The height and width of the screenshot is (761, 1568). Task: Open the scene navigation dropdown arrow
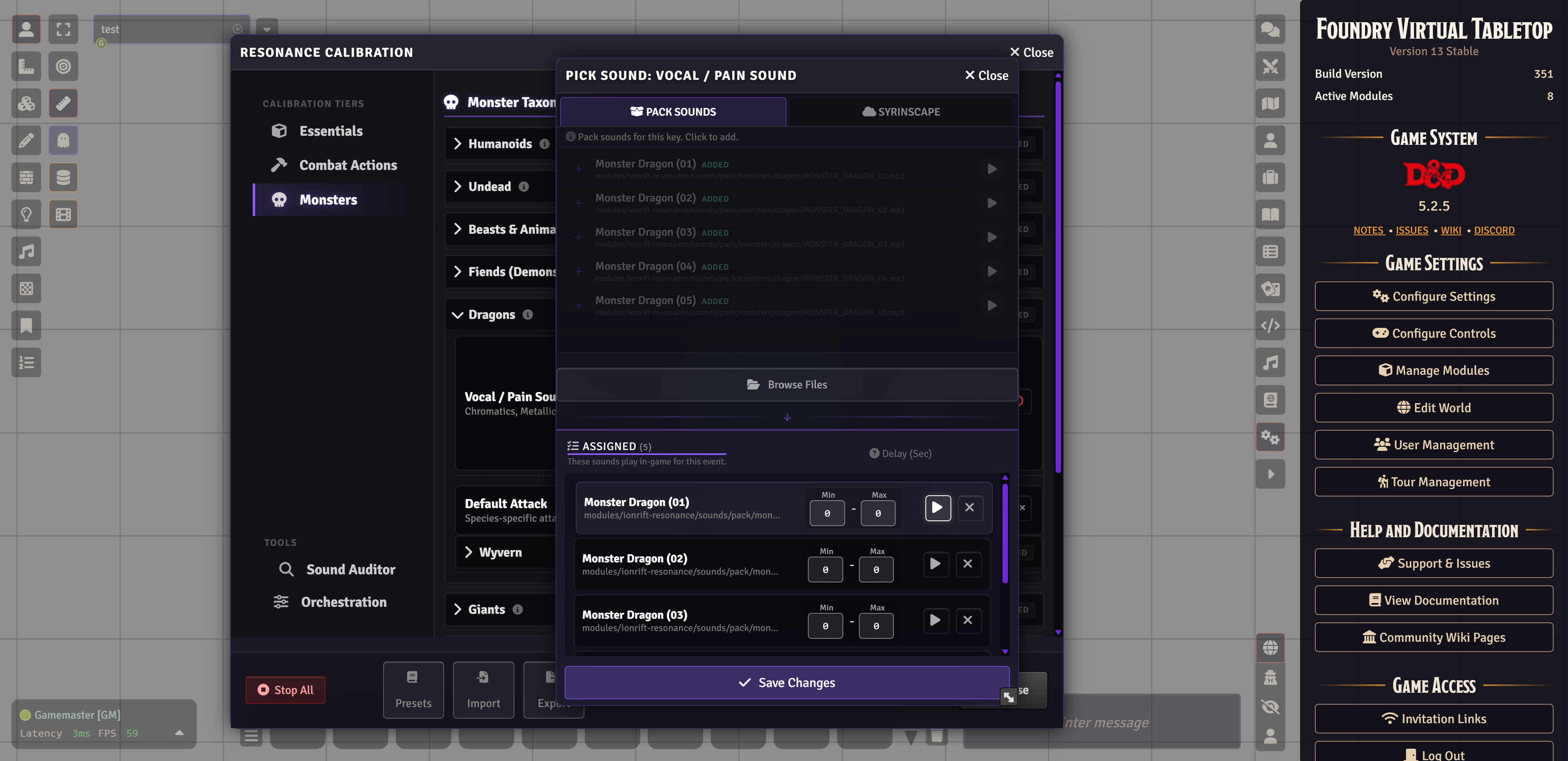[267, 29]
